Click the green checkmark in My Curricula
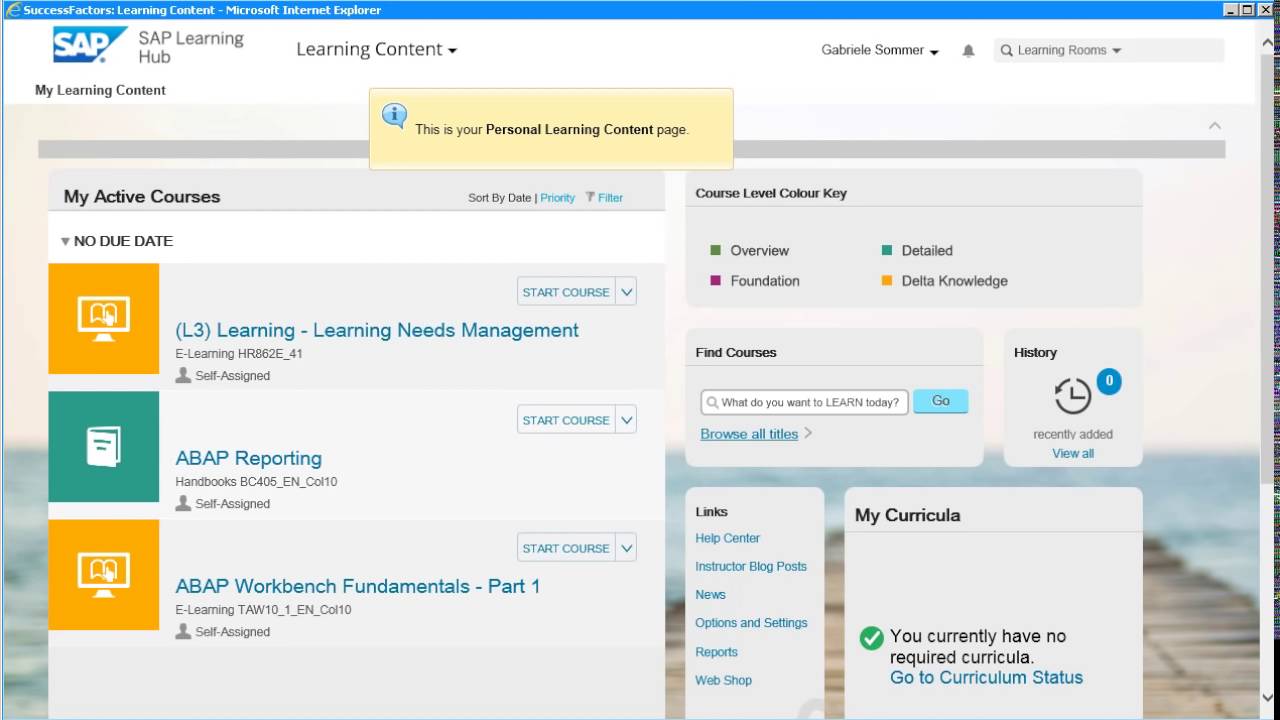 click(872, 638)
